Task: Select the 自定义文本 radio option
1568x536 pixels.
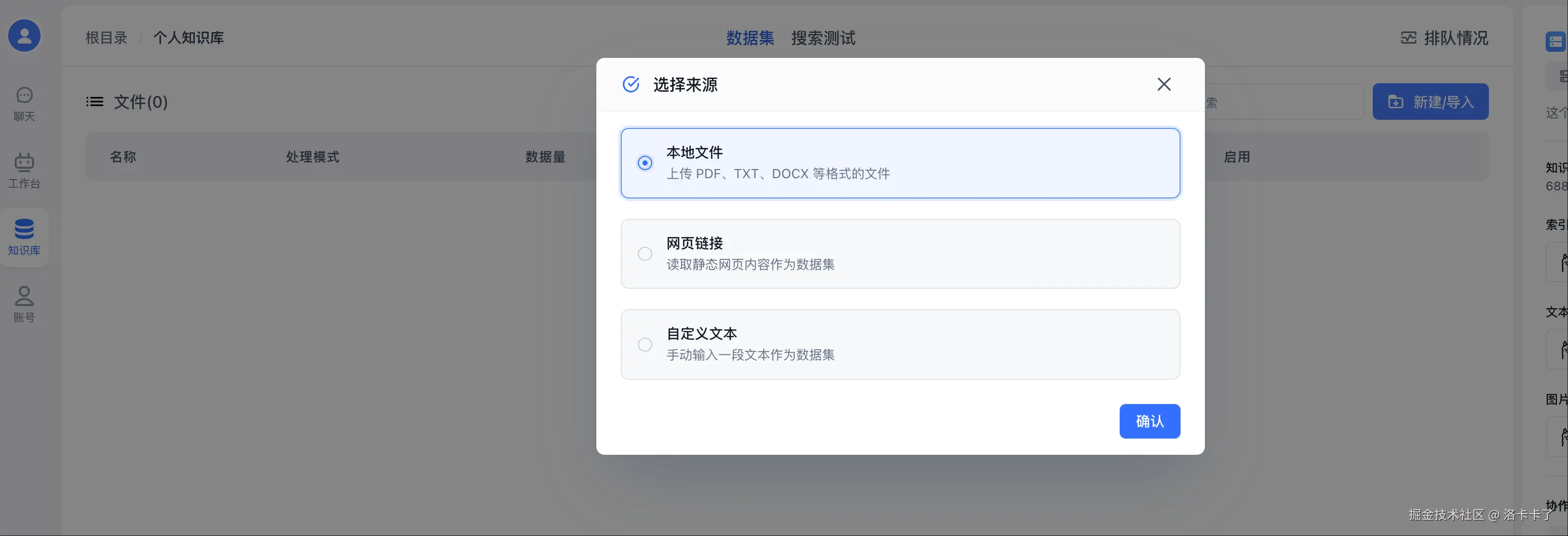Action: (x=645, y=344)
